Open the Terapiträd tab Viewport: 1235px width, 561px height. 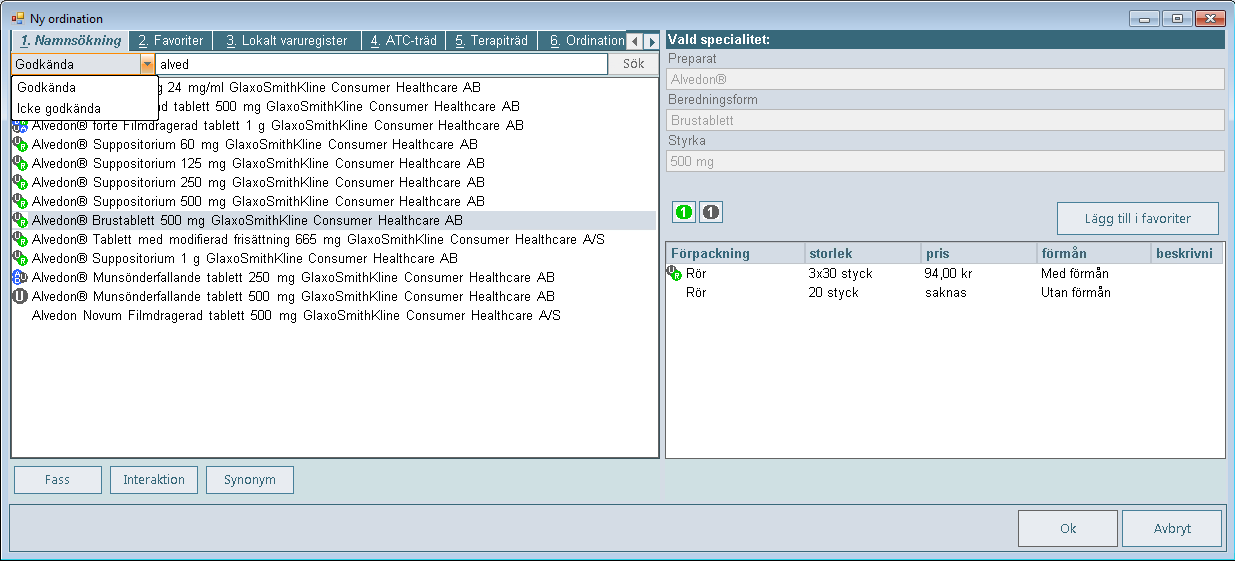pos(491,41)
